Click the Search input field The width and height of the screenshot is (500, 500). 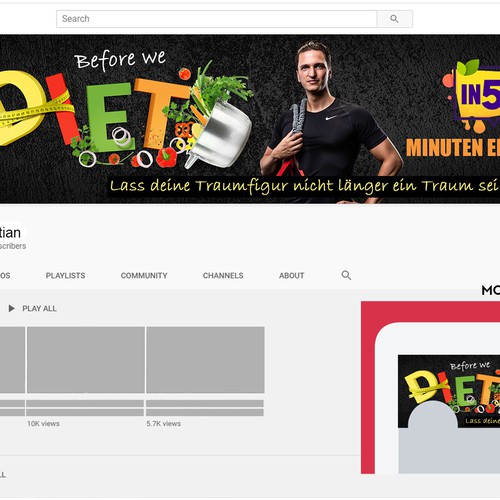click(217, 19)
